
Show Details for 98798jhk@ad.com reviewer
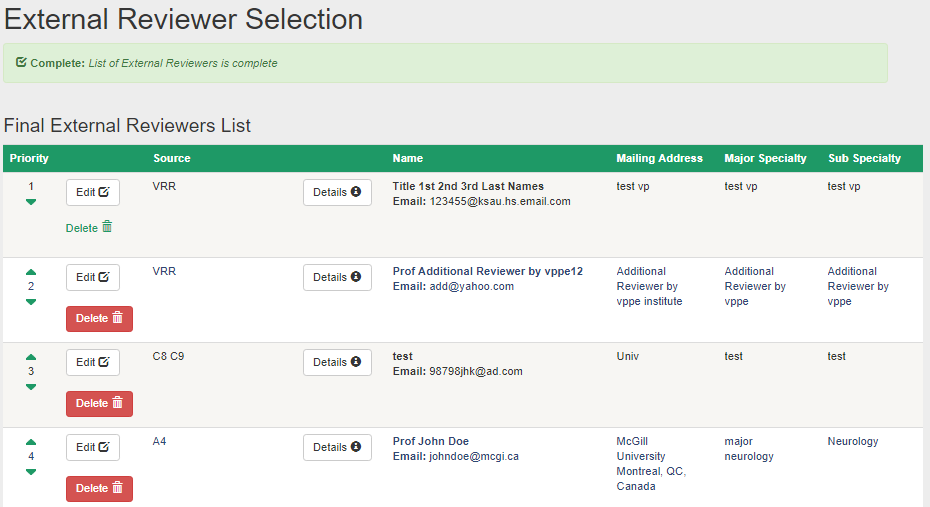tap(337, 362)
